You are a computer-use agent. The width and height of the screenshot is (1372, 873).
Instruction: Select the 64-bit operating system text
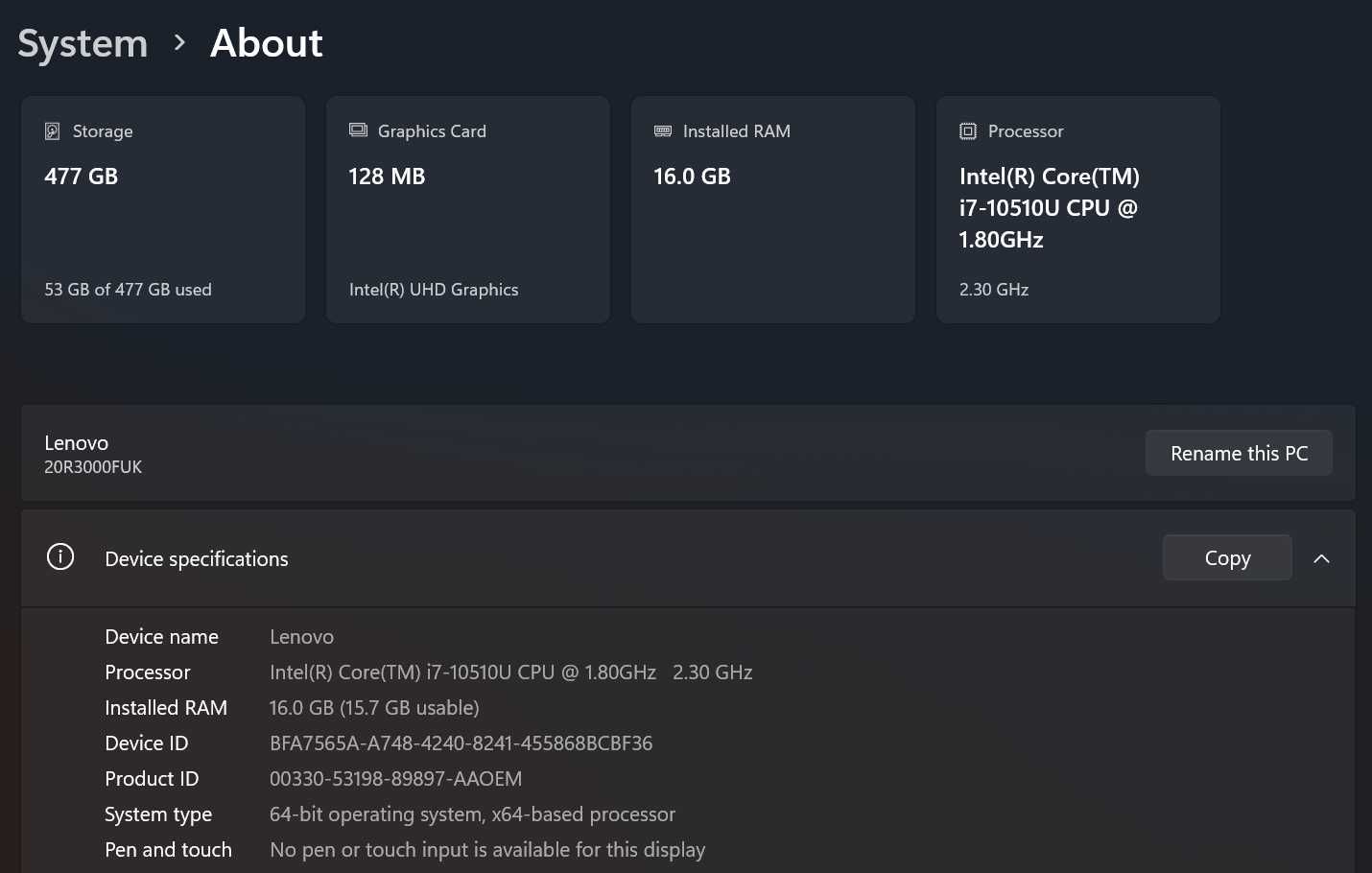tap(473, 814)
